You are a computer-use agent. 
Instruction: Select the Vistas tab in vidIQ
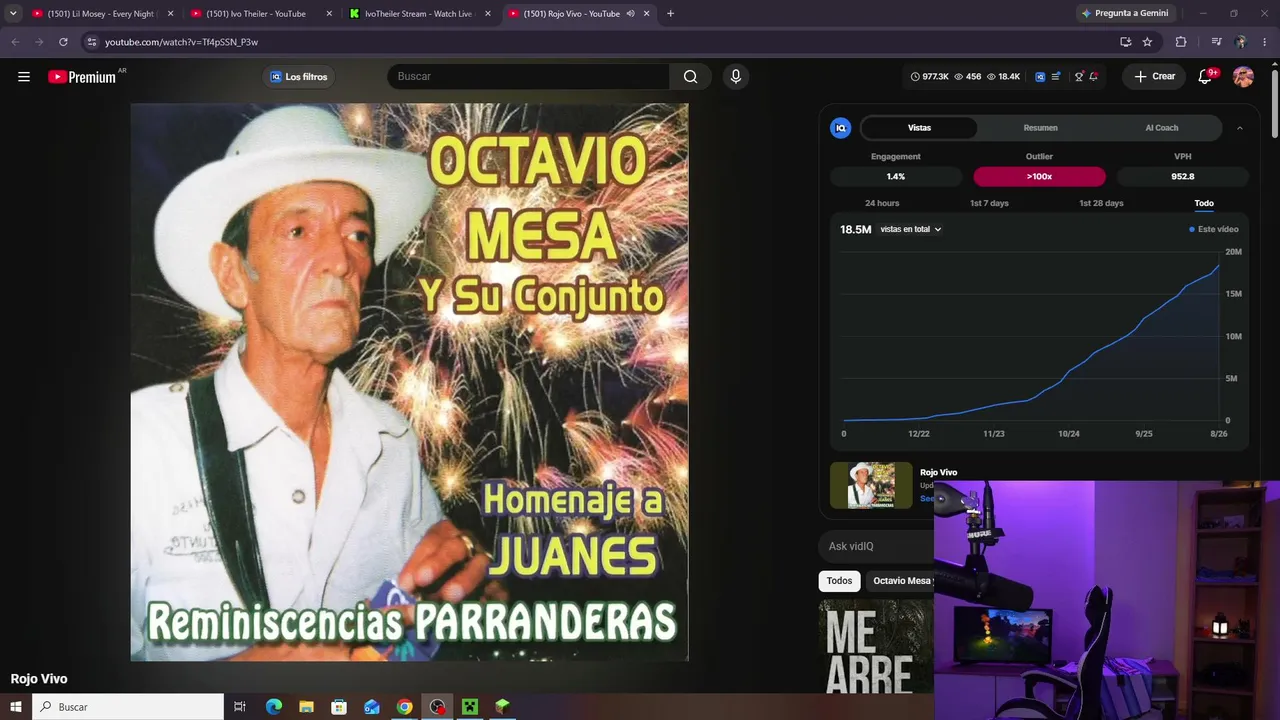coord(919,128)
